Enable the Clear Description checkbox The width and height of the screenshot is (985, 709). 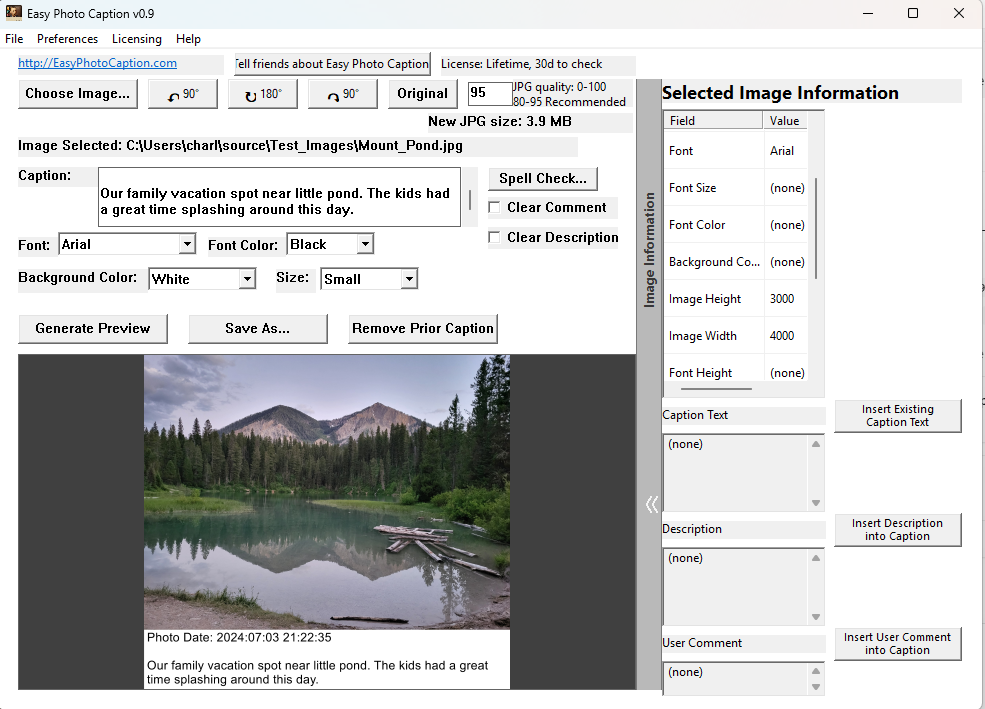[494, 237]
